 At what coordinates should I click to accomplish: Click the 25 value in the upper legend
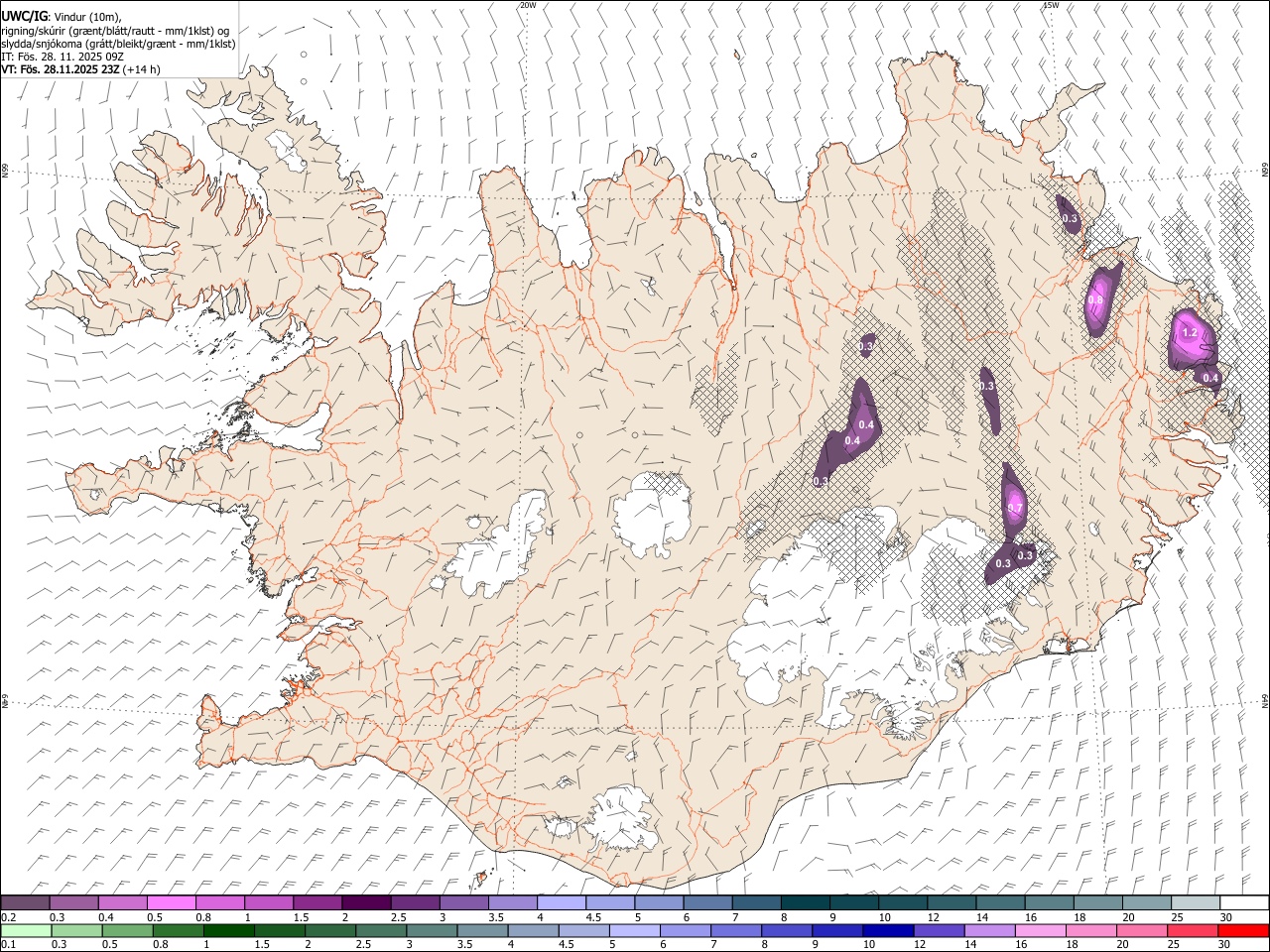click(x=1176, y=917)
